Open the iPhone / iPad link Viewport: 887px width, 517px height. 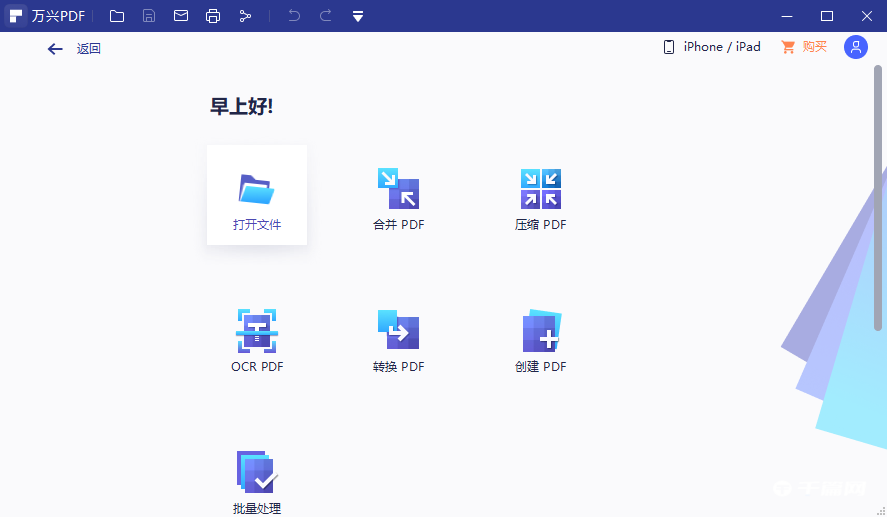point(711,47)
